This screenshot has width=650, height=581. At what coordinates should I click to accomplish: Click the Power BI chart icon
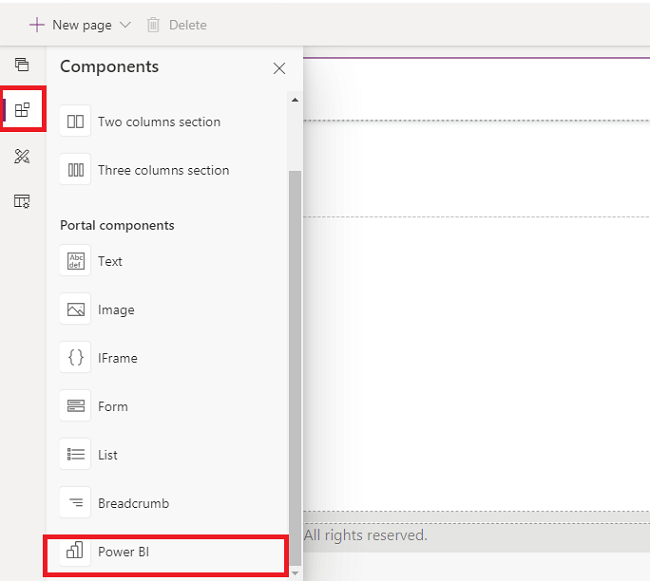pyautogui.click(x=75, y=551)
